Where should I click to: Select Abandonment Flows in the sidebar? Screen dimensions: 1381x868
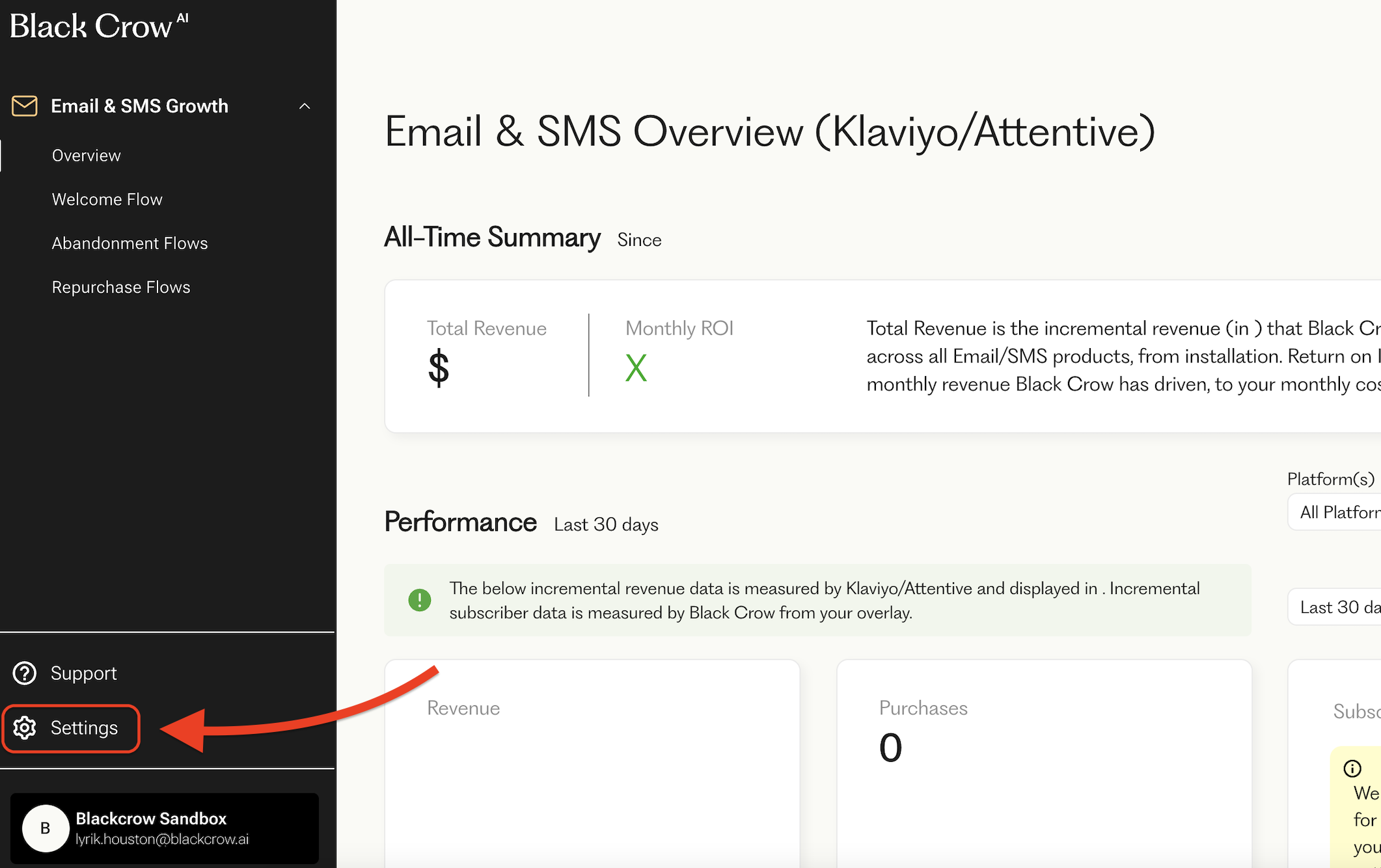coord(130,243)
